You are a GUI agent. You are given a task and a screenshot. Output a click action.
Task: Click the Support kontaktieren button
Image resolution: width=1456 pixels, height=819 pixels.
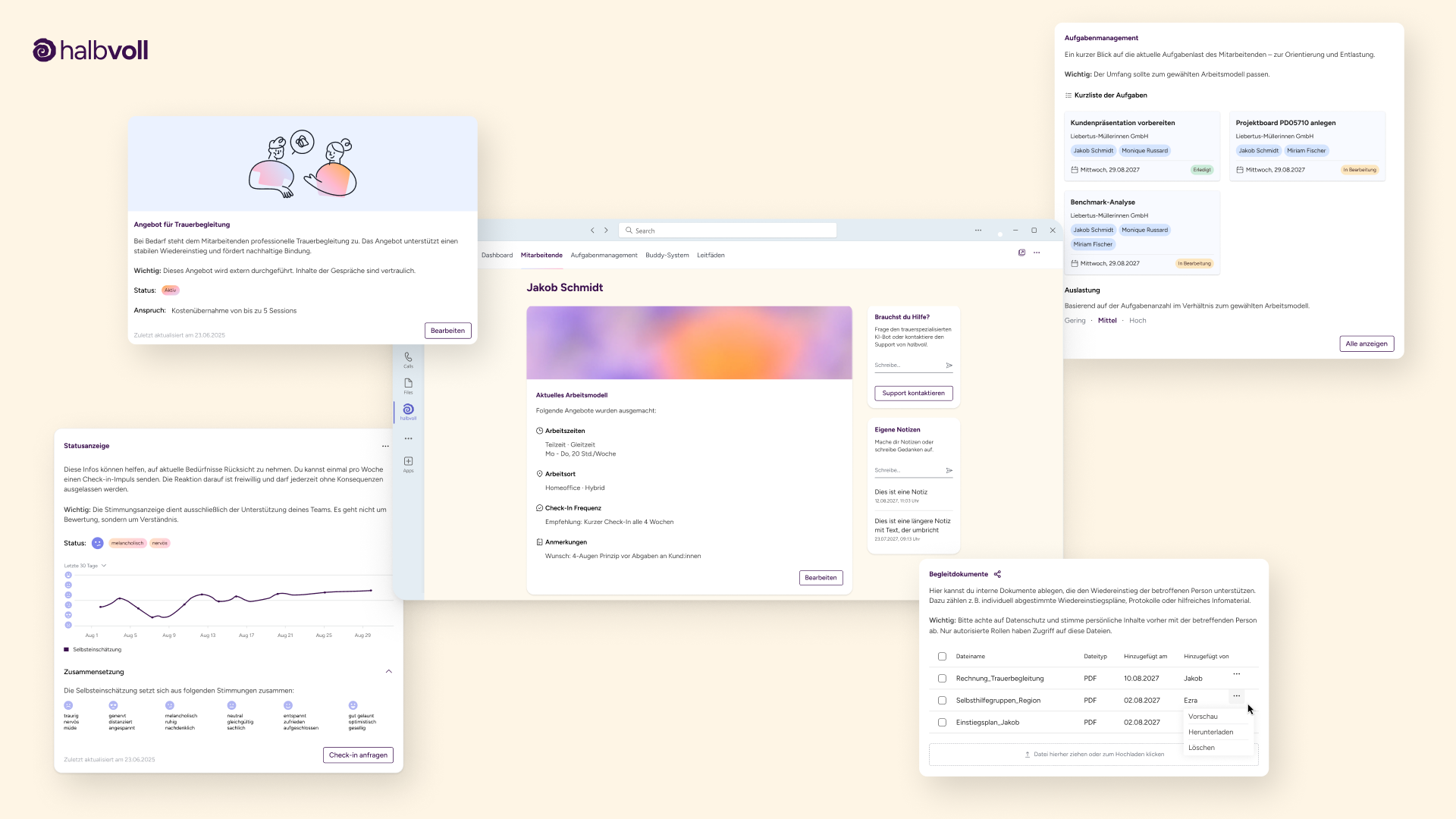[913, 394]
